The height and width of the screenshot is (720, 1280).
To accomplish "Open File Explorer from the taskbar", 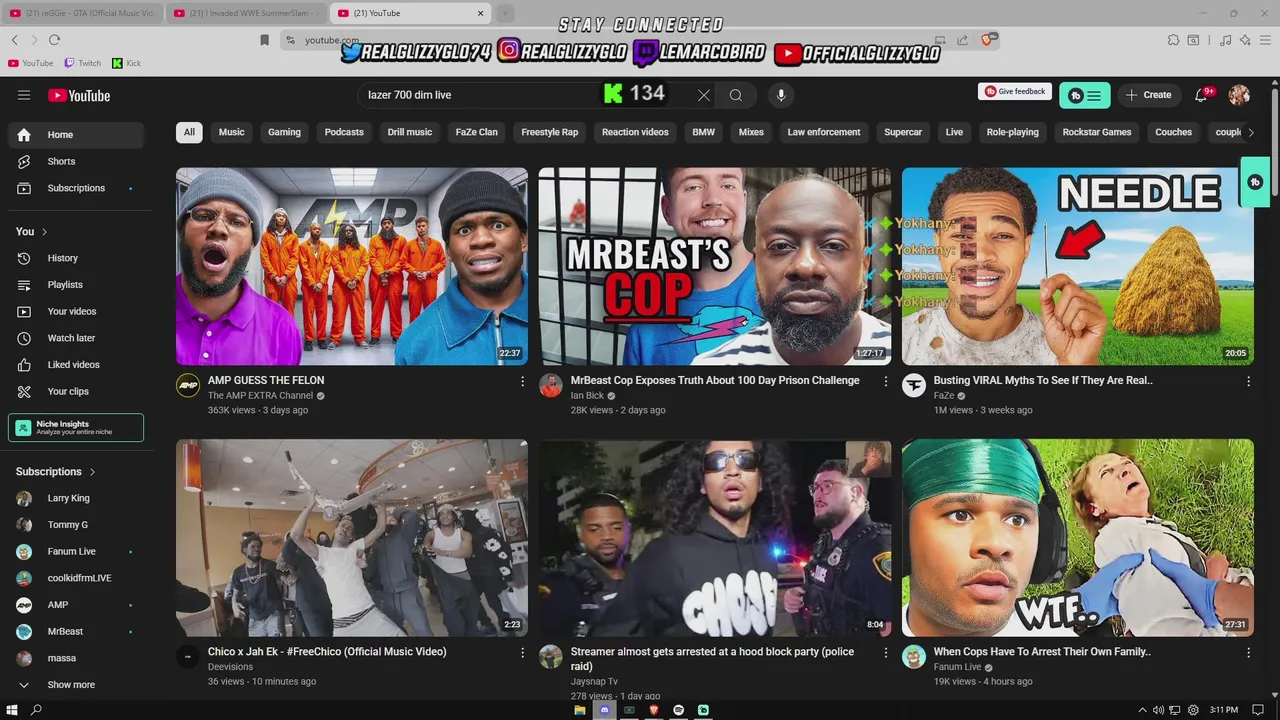I will 579,710.
